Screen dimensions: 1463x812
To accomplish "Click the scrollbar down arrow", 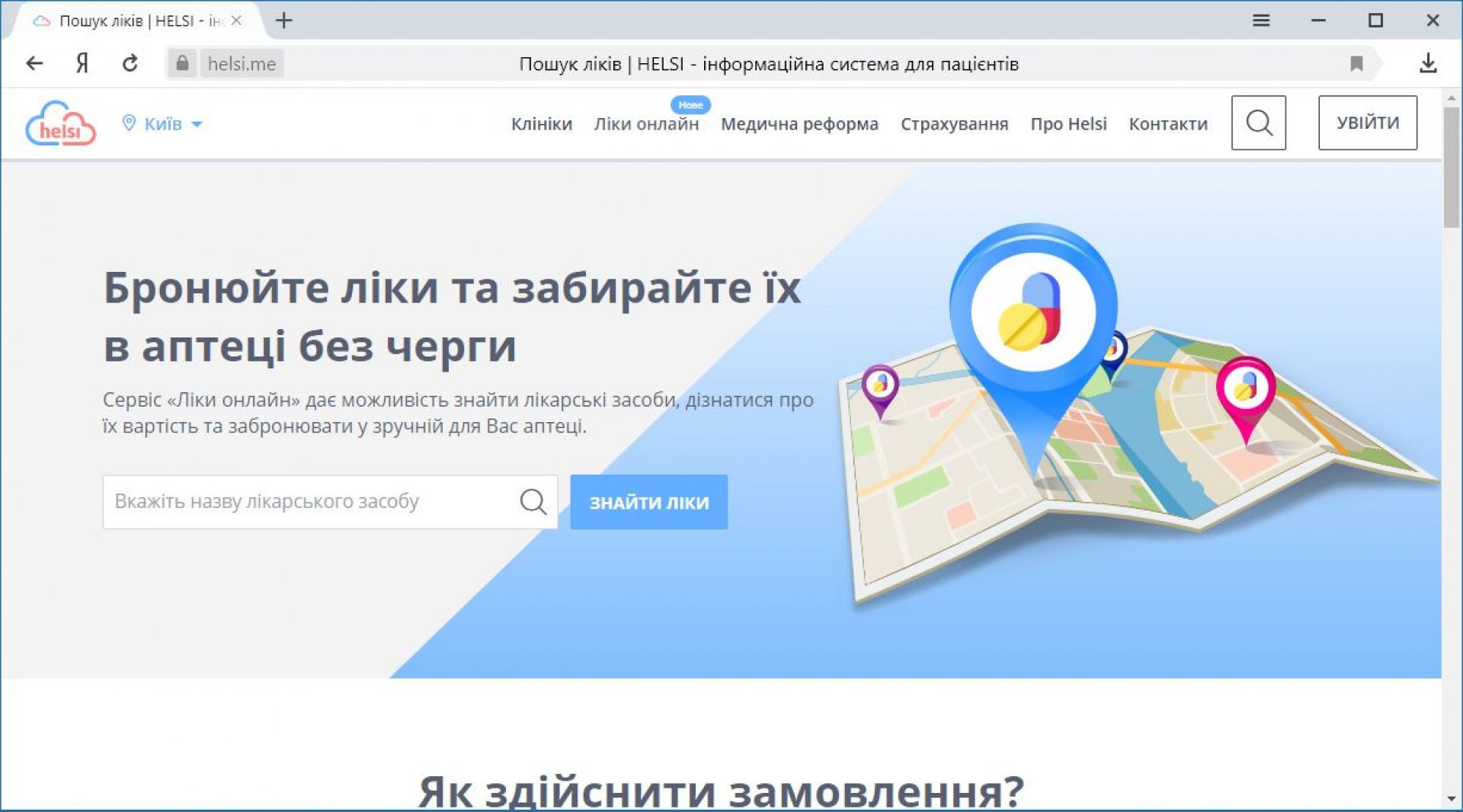I will coord(1452,799).
